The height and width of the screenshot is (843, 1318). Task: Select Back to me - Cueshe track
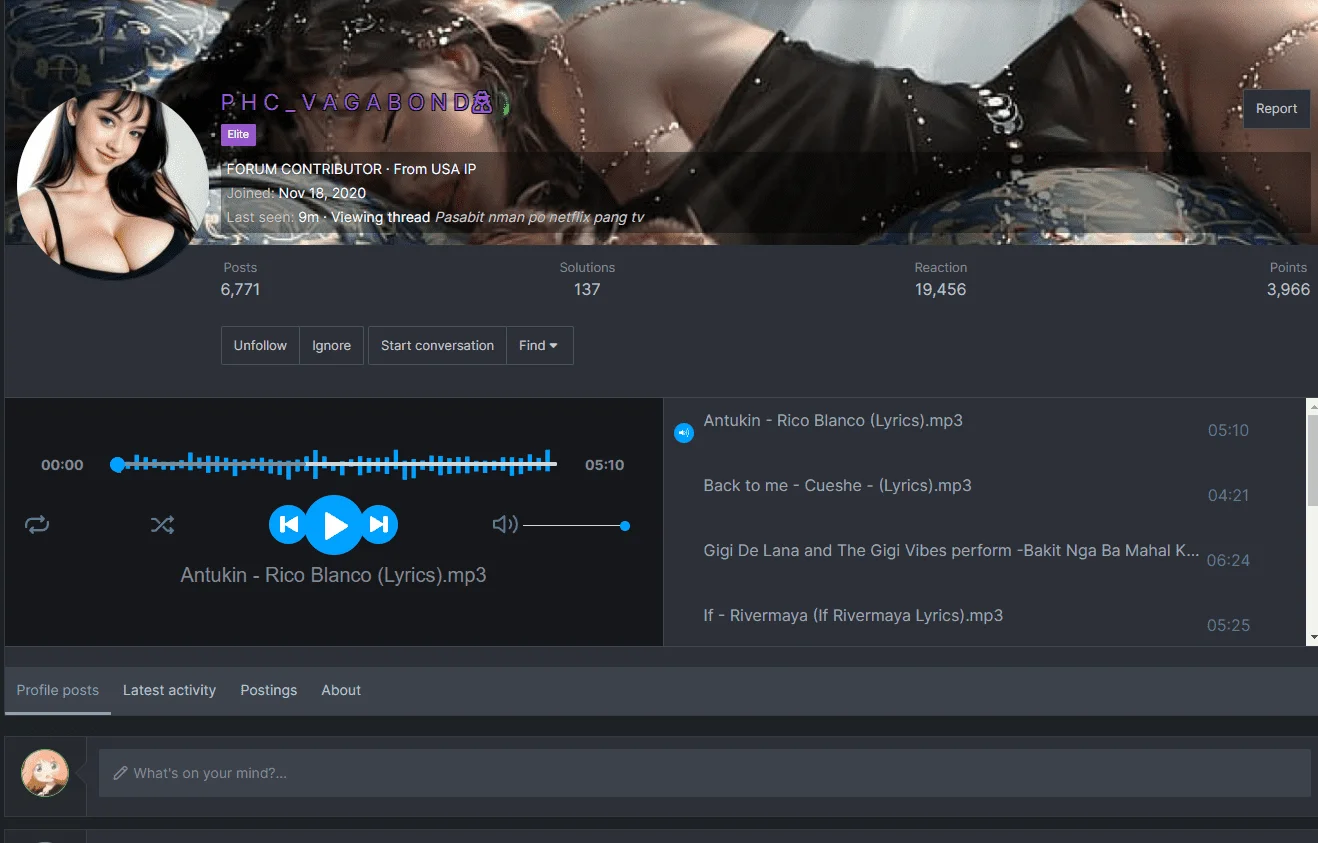(838, 486)
